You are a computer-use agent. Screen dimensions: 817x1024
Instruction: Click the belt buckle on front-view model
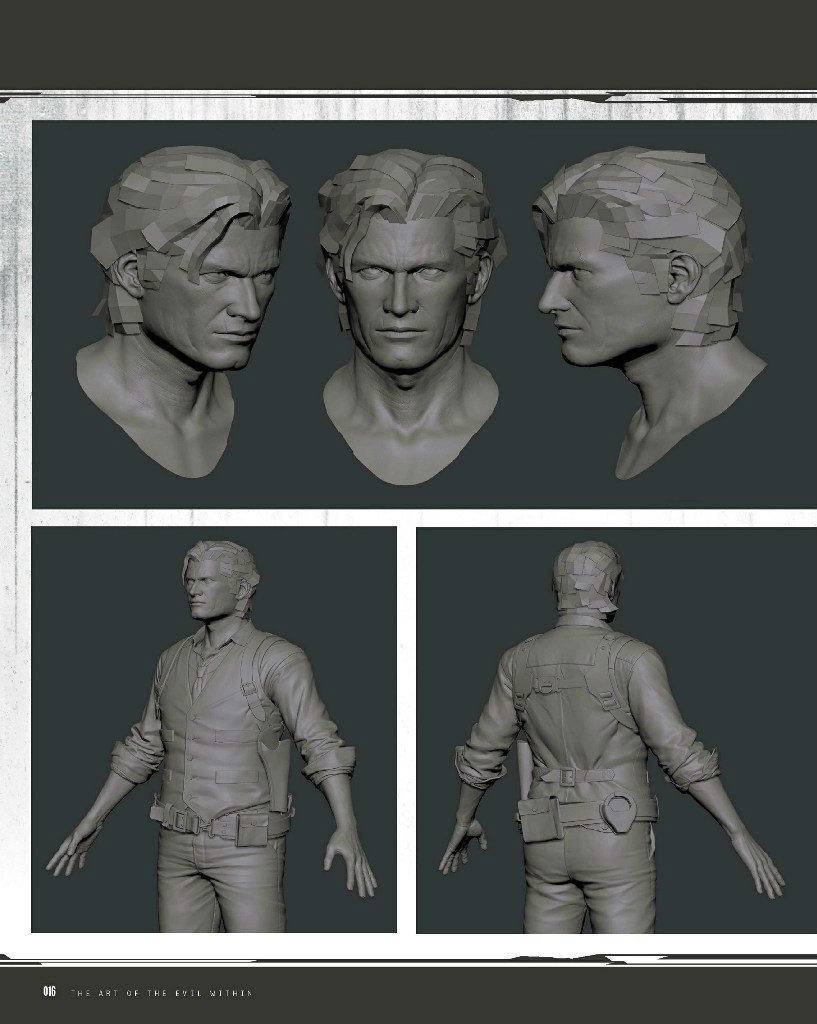point(184,821)
